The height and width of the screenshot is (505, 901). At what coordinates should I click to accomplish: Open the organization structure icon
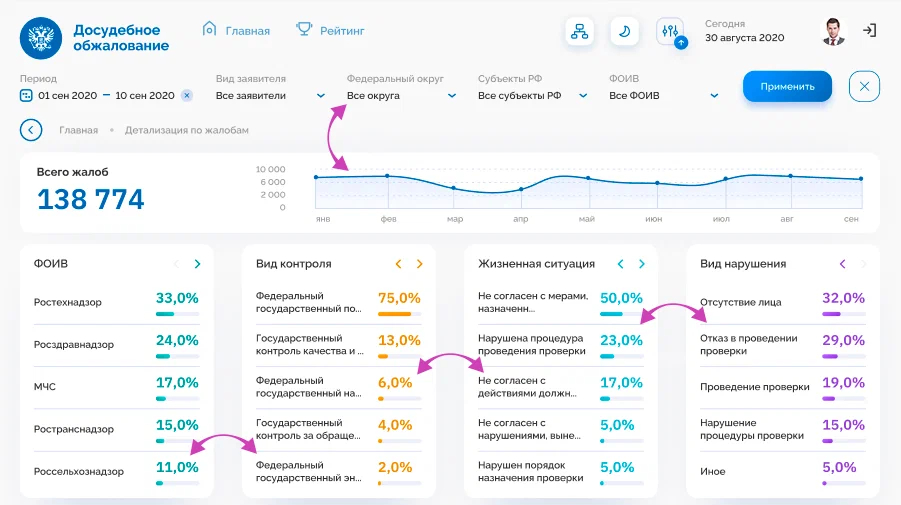click(579, 31)
